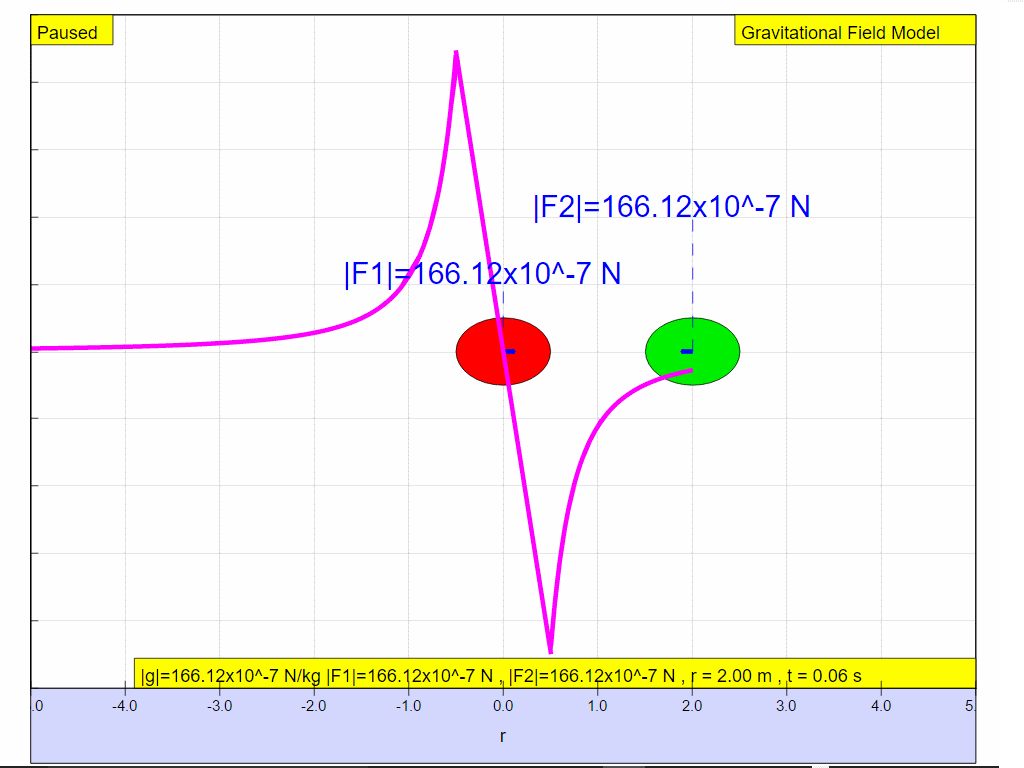Click the 4.0 tick on r axis
Viewport: 1024px width, 768px height.
881,706
